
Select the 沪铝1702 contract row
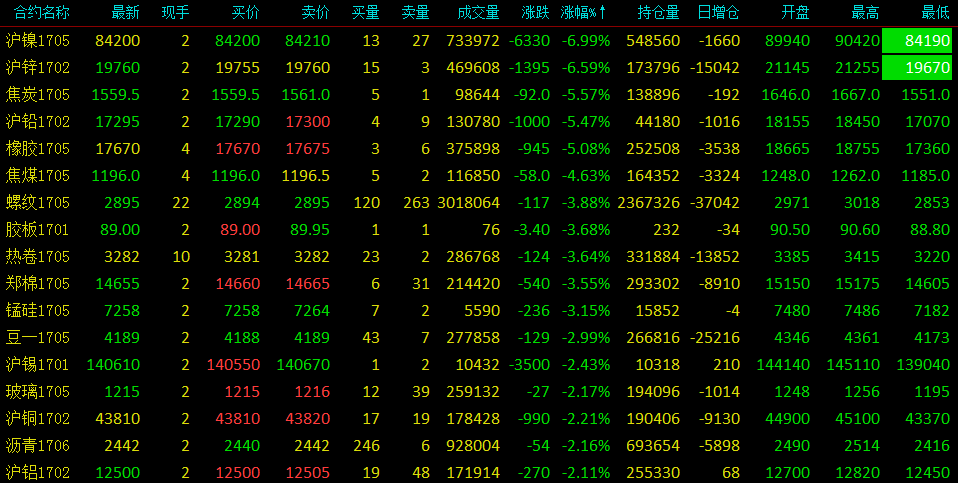pos(479,471)
